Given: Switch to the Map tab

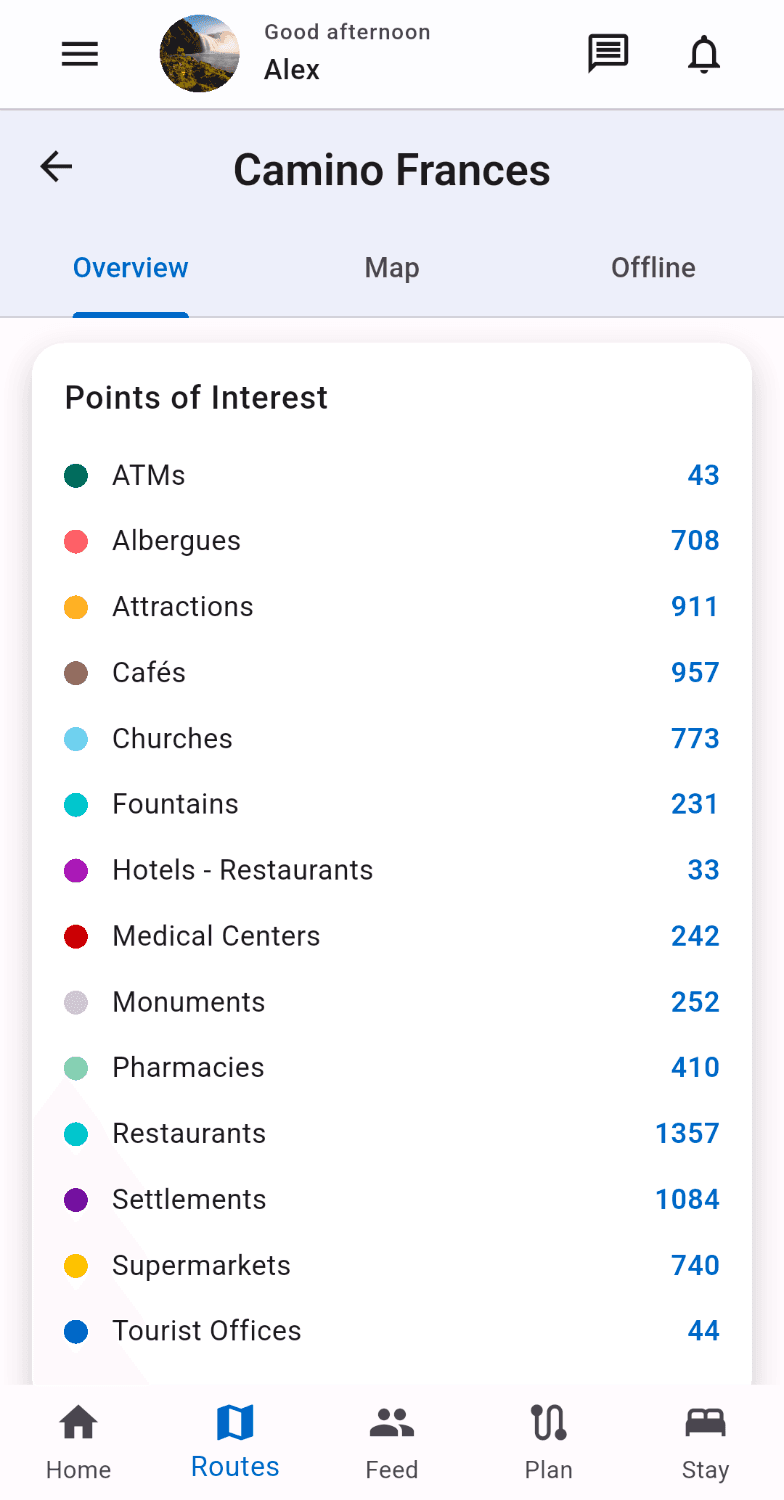Looking at the screenshot, I should point(392,268).
